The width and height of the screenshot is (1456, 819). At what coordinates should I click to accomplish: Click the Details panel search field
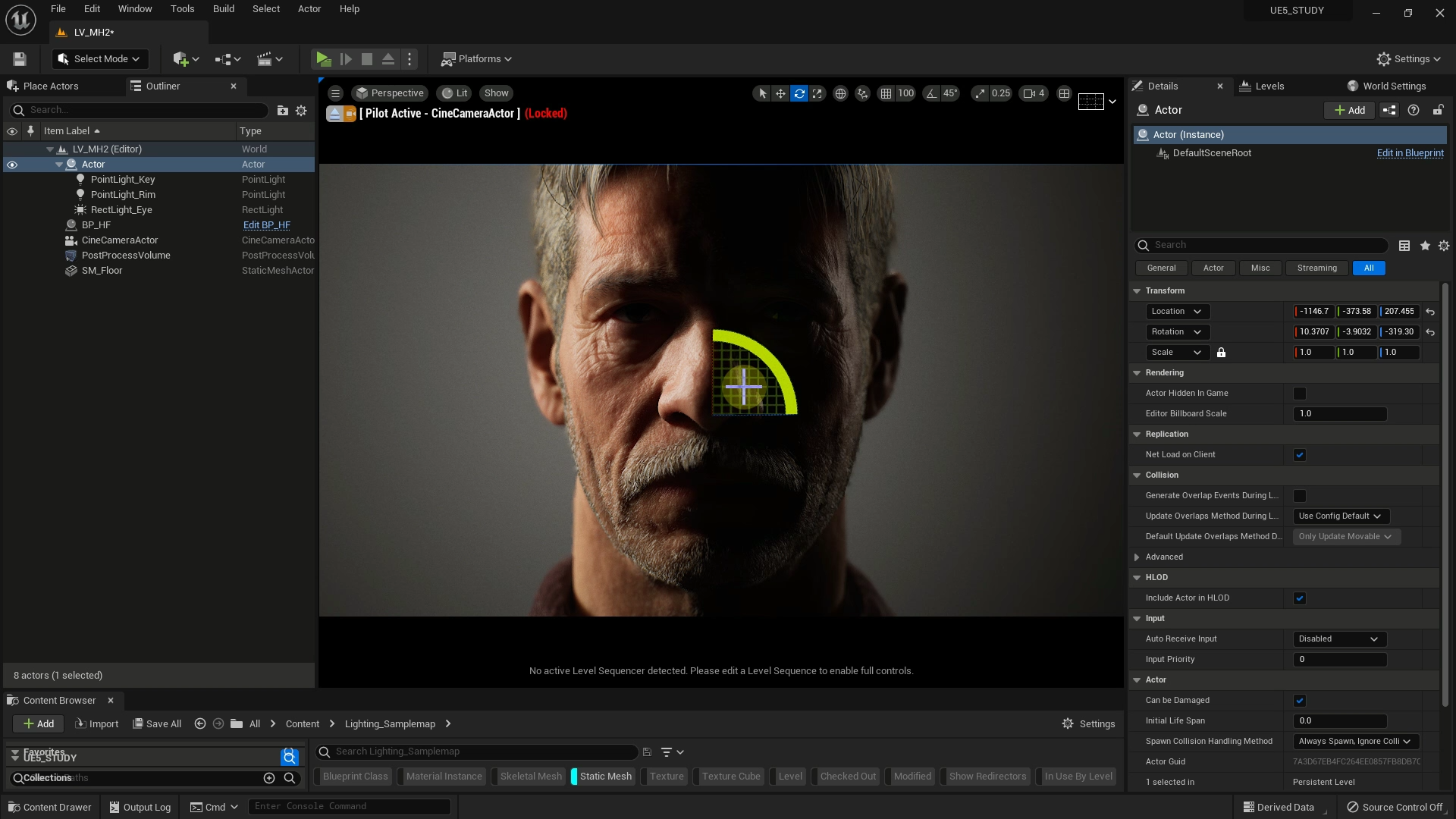1266,246
